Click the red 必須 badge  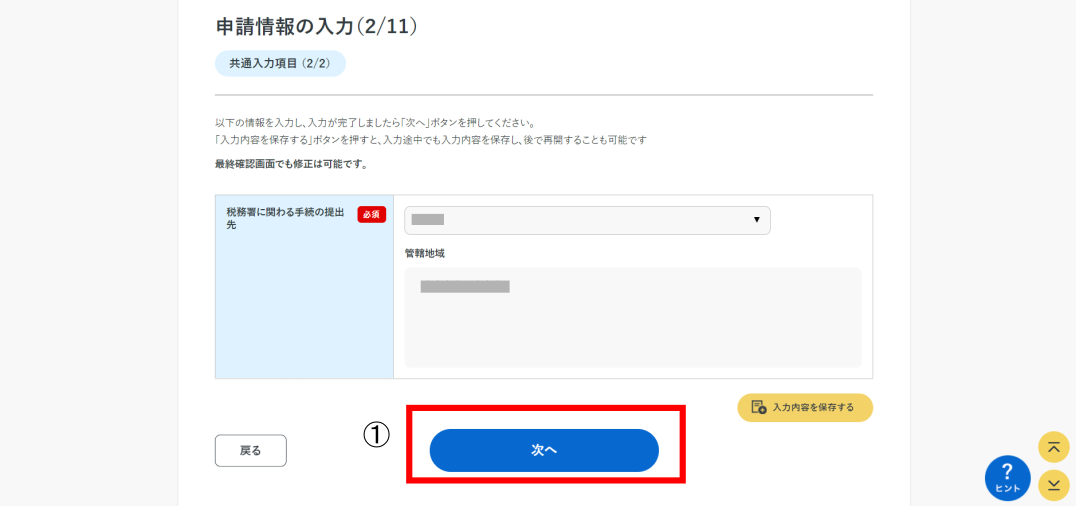pyautogui.click(x=372, y=214)
